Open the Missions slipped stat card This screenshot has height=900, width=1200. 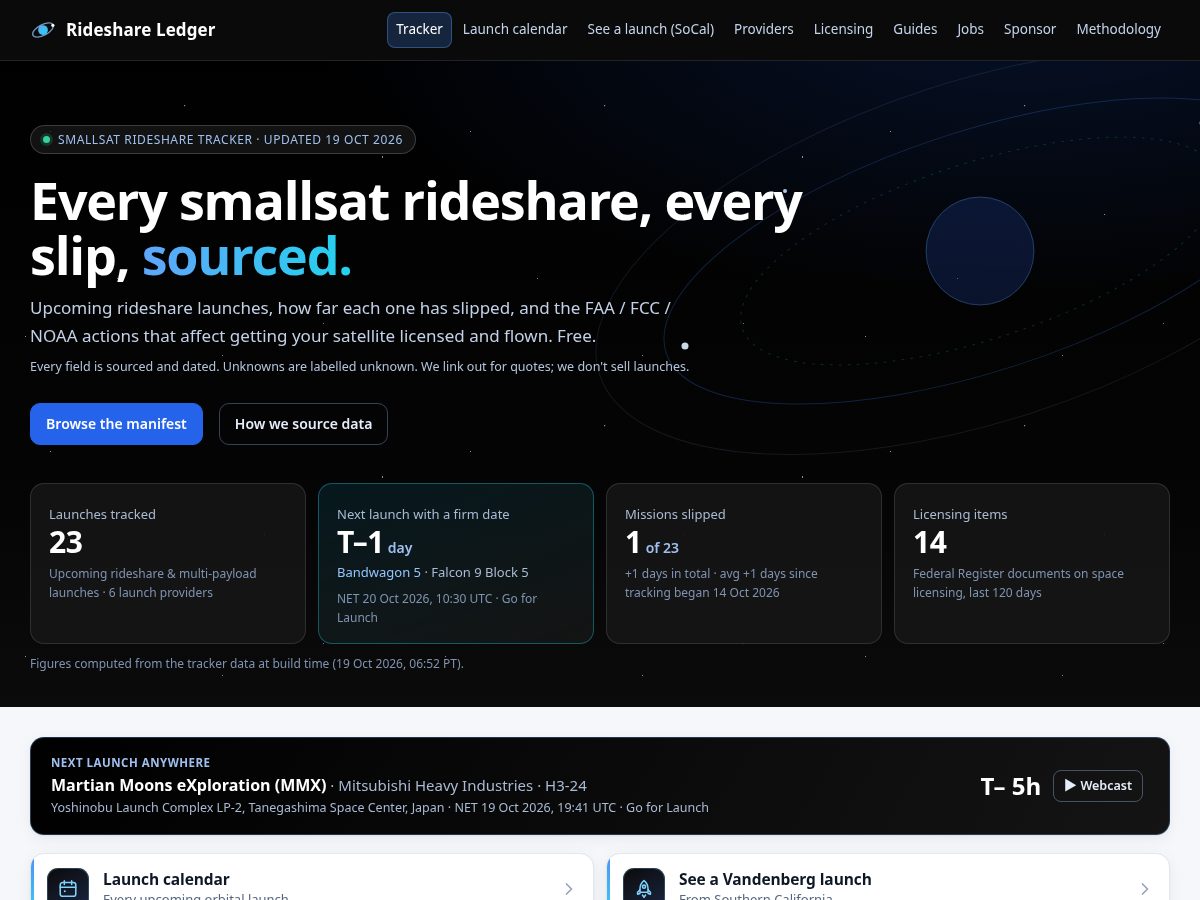pos(744,564)
